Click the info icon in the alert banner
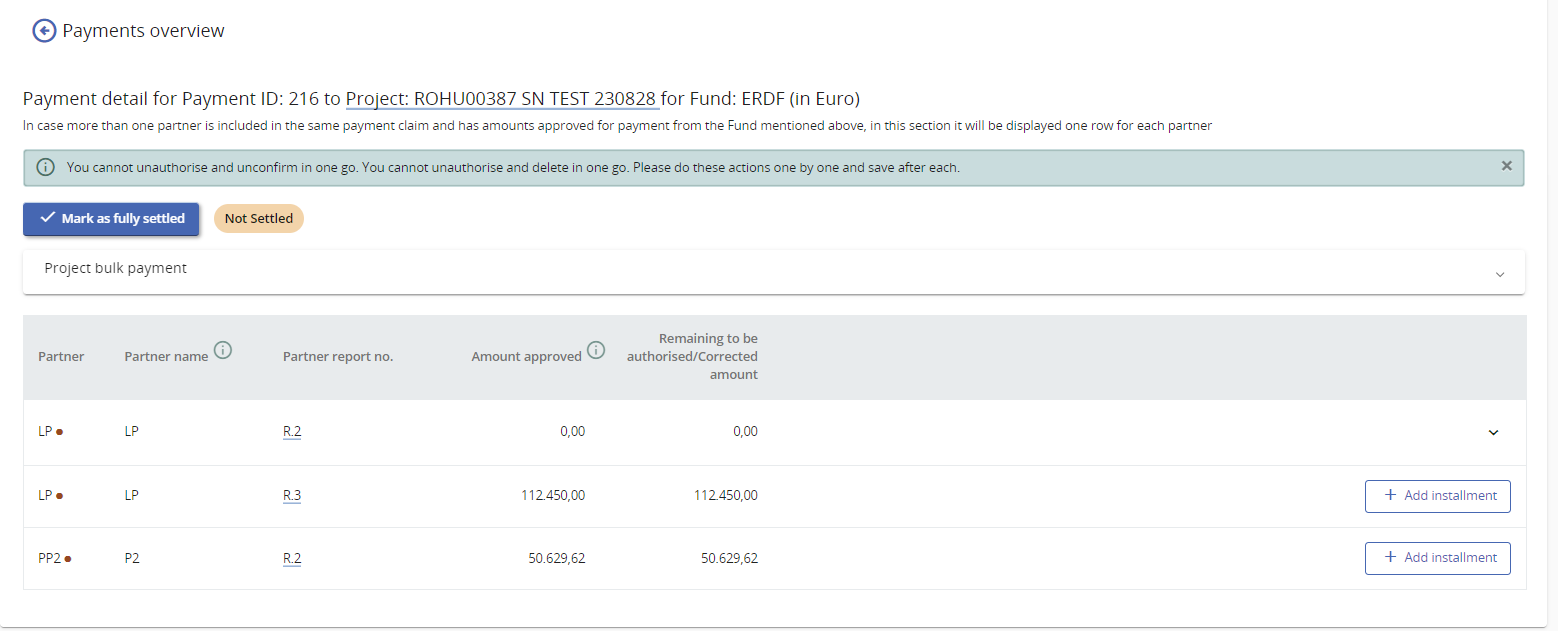 coord(45,168)
